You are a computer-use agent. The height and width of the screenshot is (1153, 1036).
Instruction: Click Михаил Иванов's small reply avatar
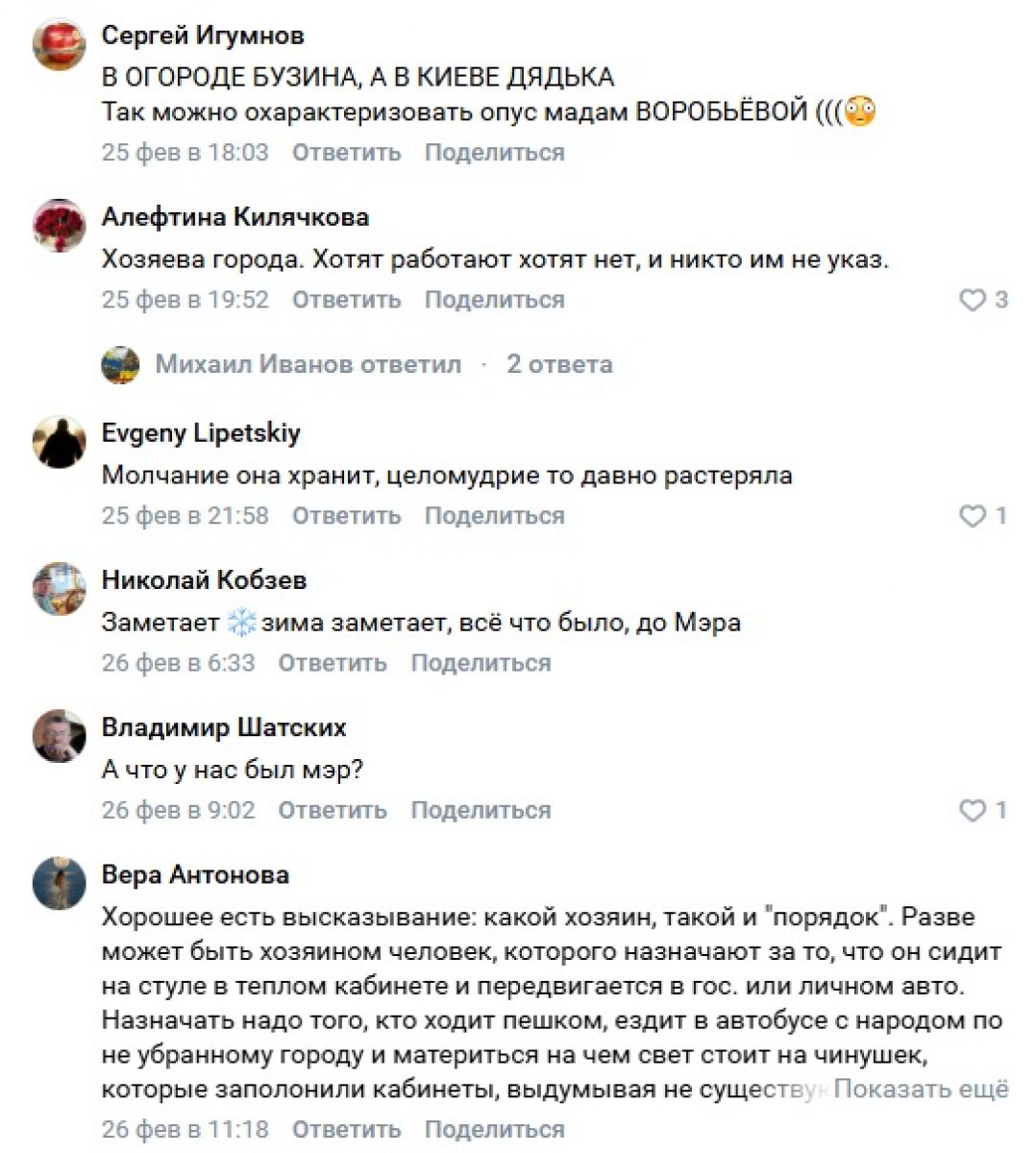(121, 365)
